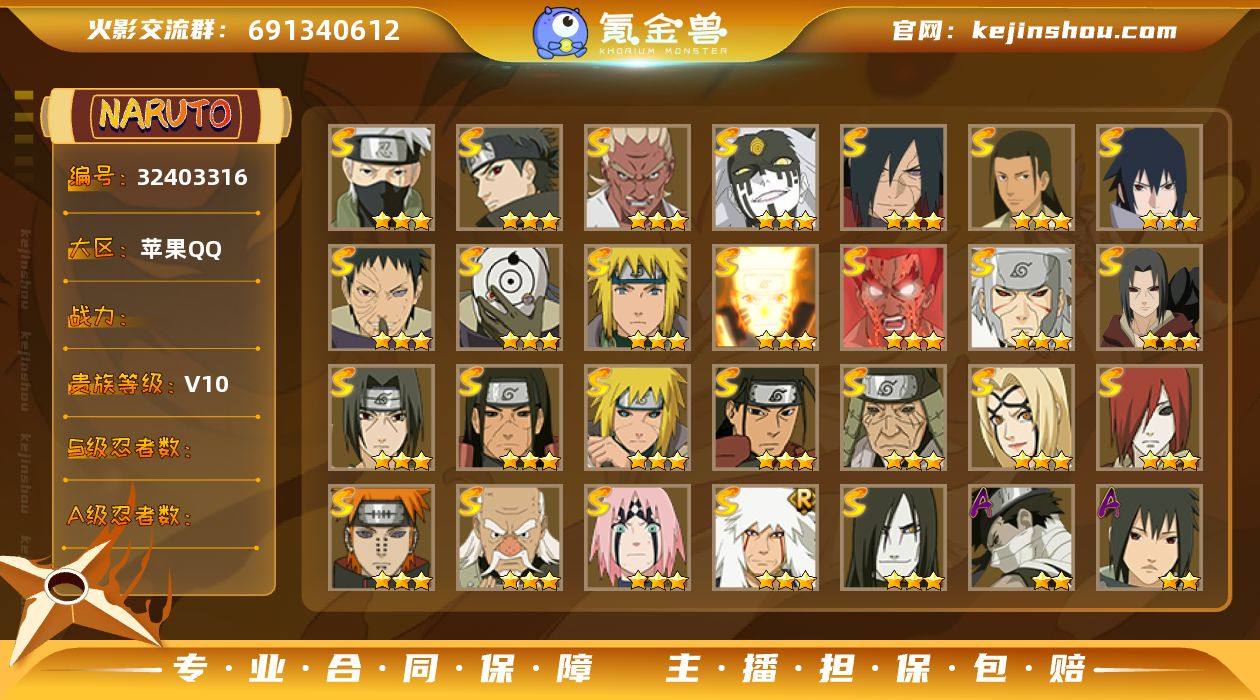Viewport: 1260px width, 700px height.
Task: Click the red-haired Nagato portrait
Action: (x=1149, y=417)
